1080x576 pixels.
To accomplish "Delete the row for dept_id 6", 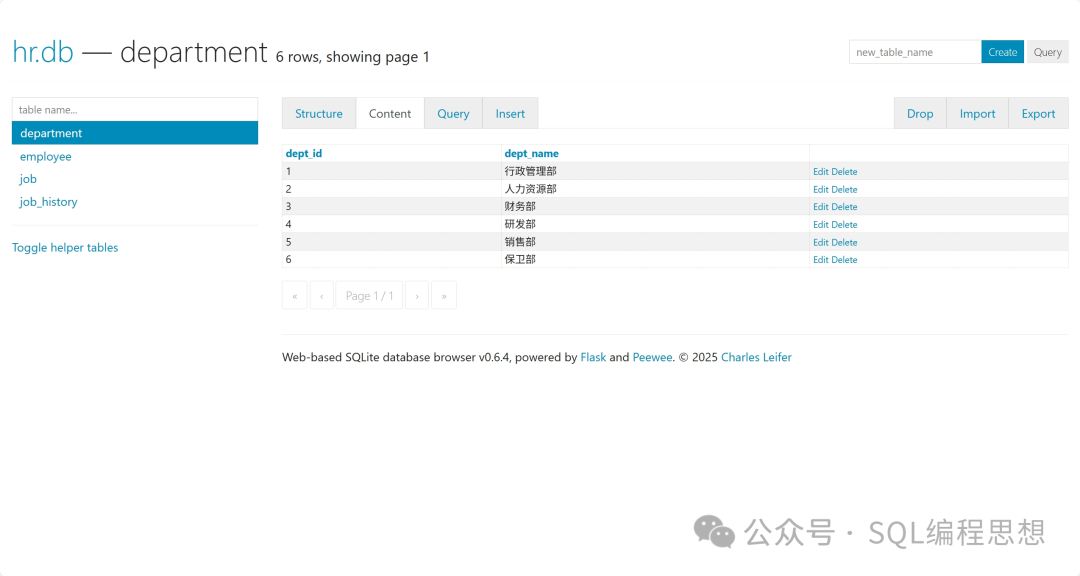I will (845, 260).
